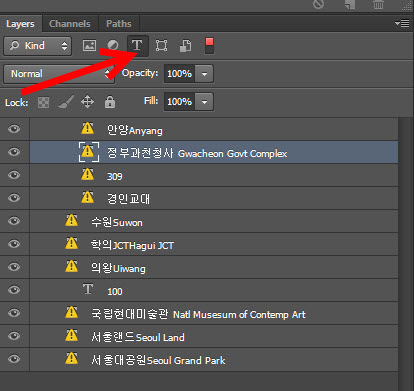Switch to the Layers tab

click(x=20, y=24)
